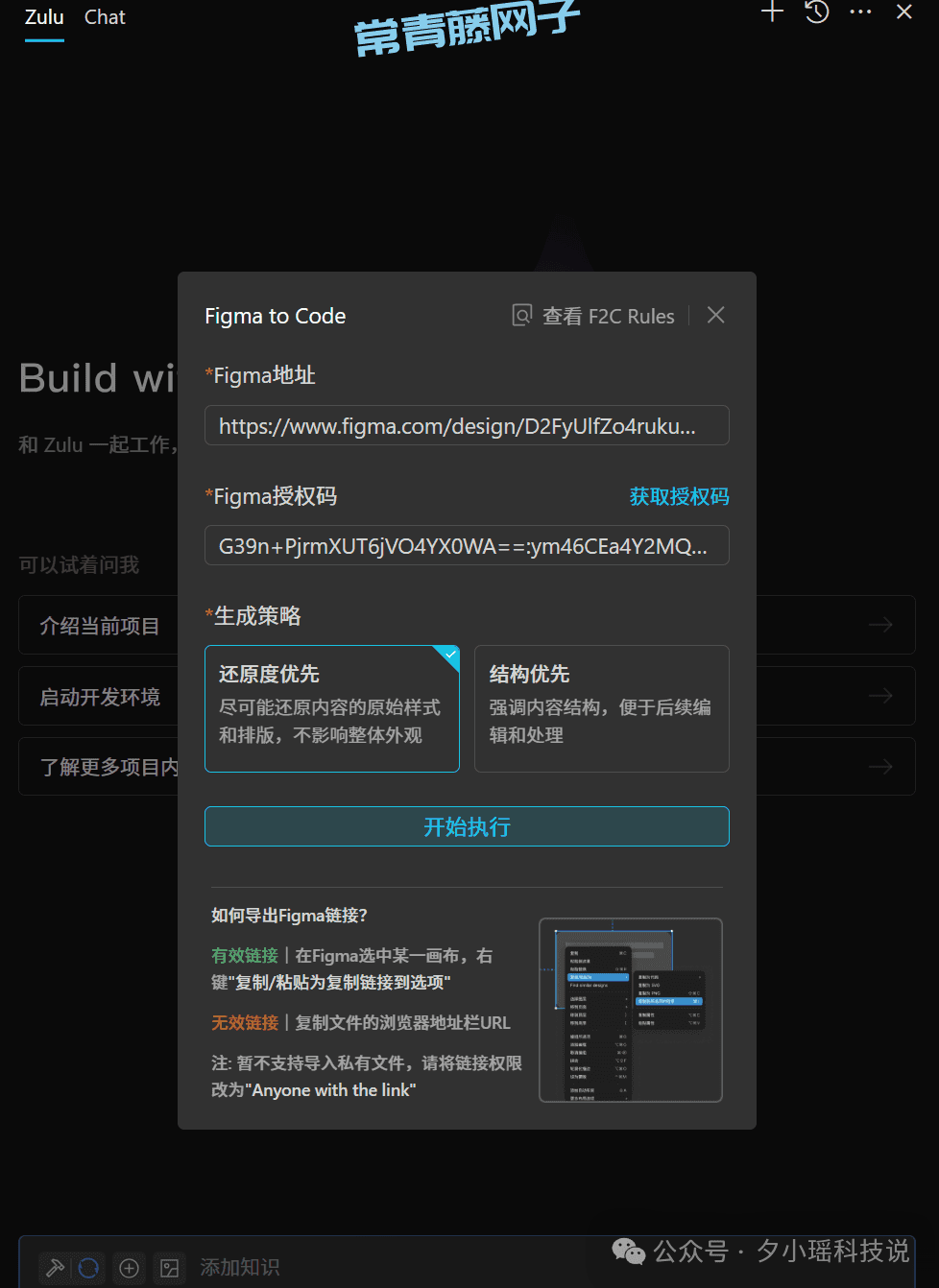The width and height of the screenshot is (939, 1288).
Task: Click the arrow on 了解更多项目 row
Action: (880, 766)
